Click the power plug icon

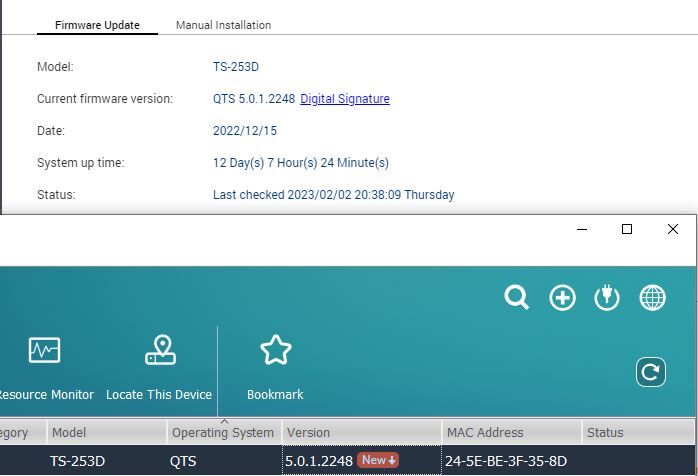[x=607, y=297]
